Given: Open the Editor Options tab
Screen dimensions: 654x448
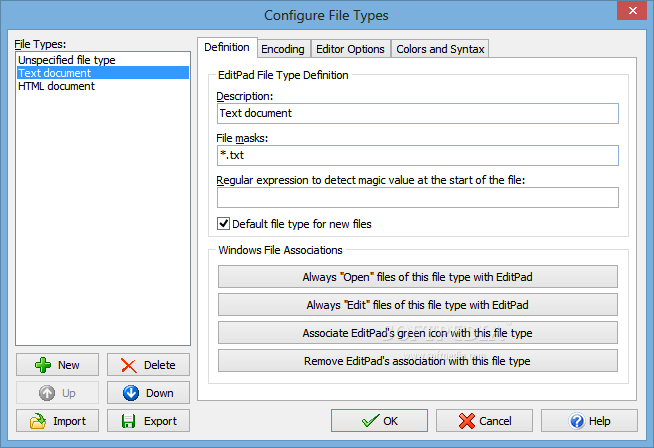Looking at the screenshot, I should click(350, 49).
